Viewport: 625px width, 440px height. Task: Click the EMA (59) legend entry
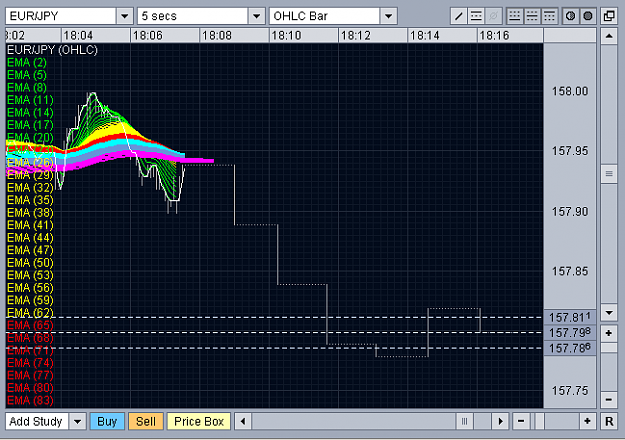coord(30,301)
